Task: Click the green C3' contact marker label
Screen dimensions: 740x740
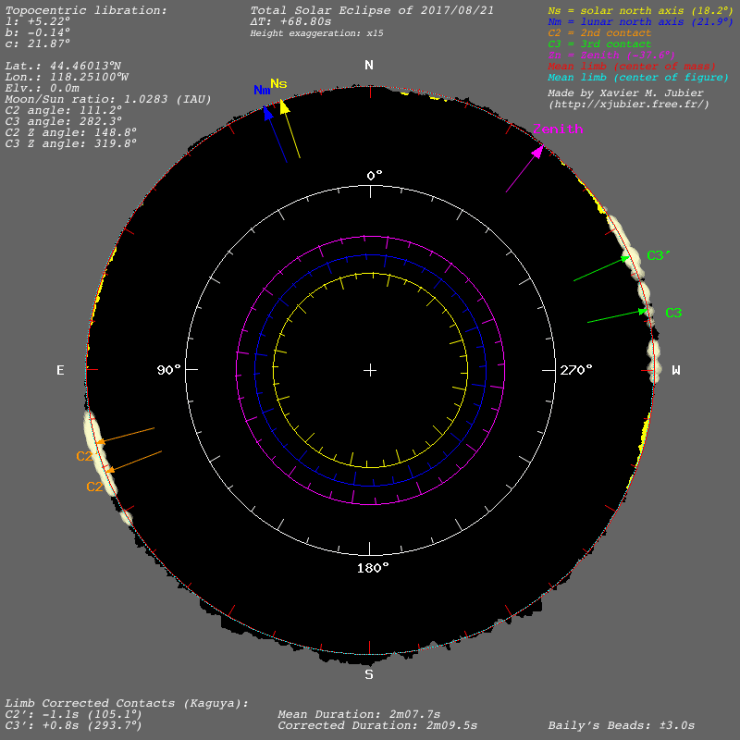Action: (x=659, y=256)
